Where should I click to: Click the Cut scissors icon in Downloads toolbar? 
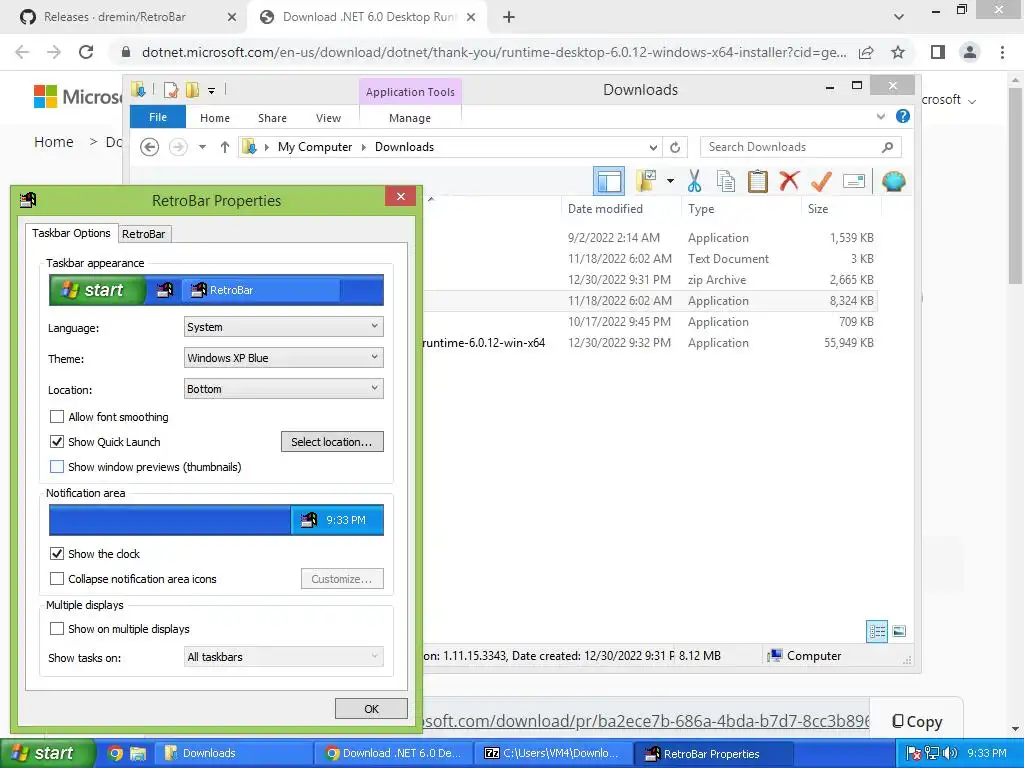click(x=694, y=181)
